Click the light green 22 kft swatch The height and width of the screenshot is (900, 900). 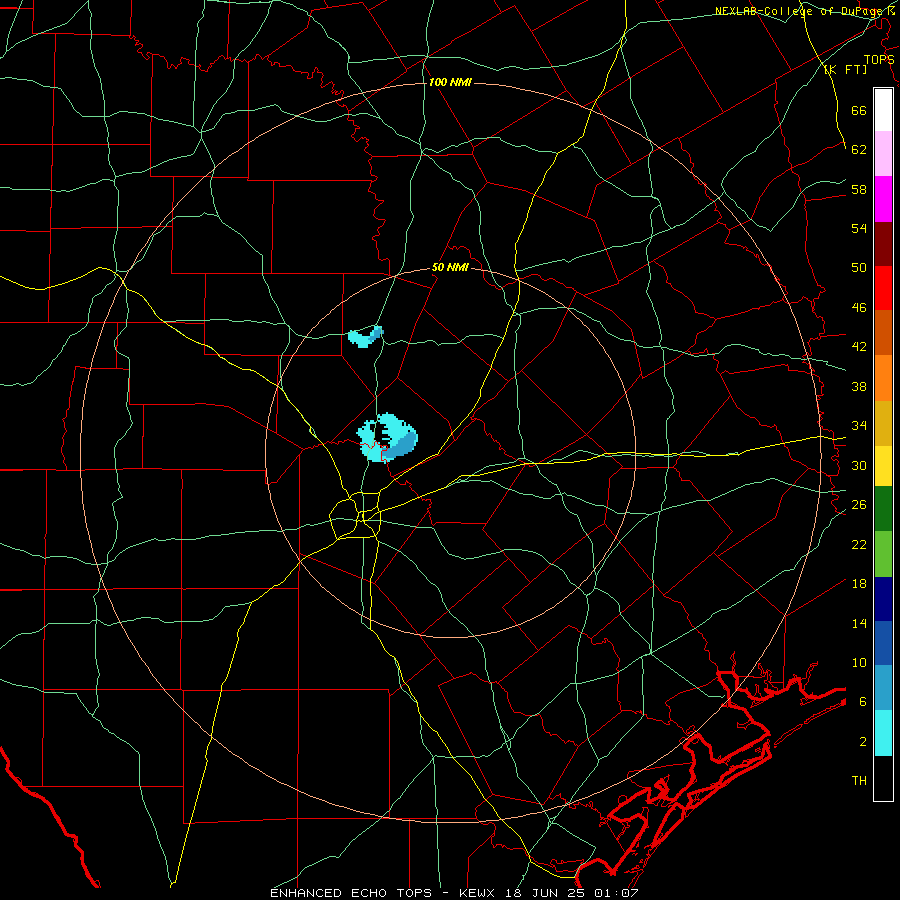[x=883, y=554]
